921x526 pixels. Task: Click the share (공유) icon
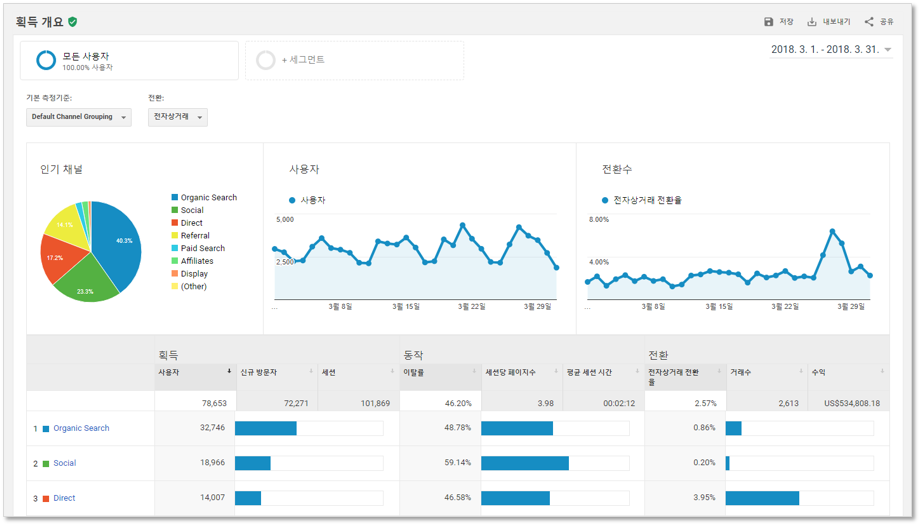pos(869,22)
